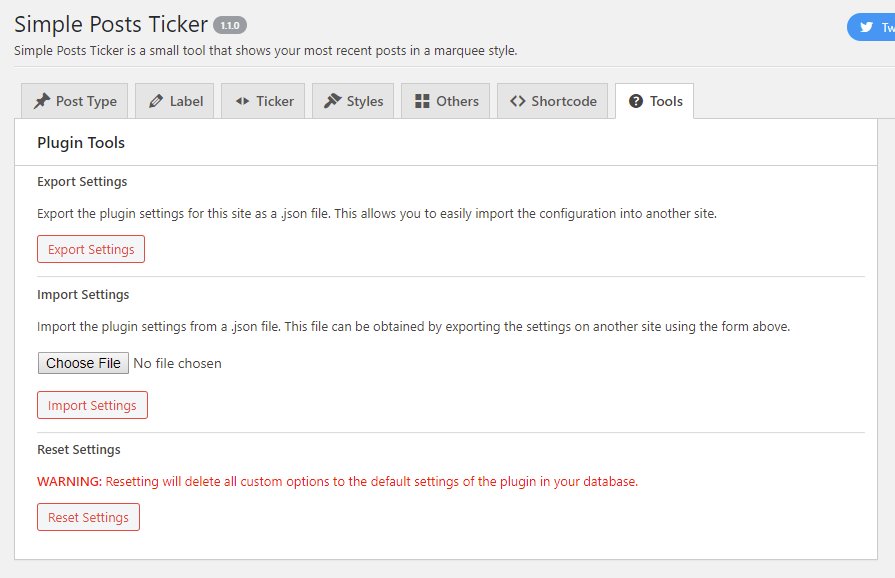895x578 pixels.
Task: Click the Import Settings button
Action: coord(92,405)
